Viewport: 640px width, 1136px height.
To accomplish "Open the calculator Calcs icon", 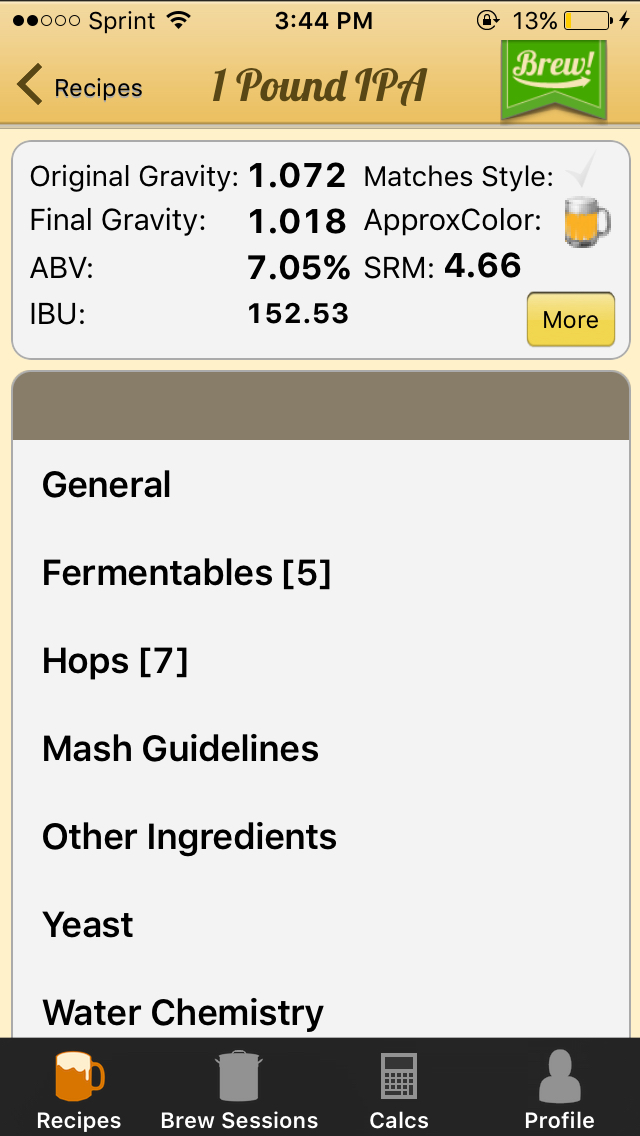I will pos(399,1077).
